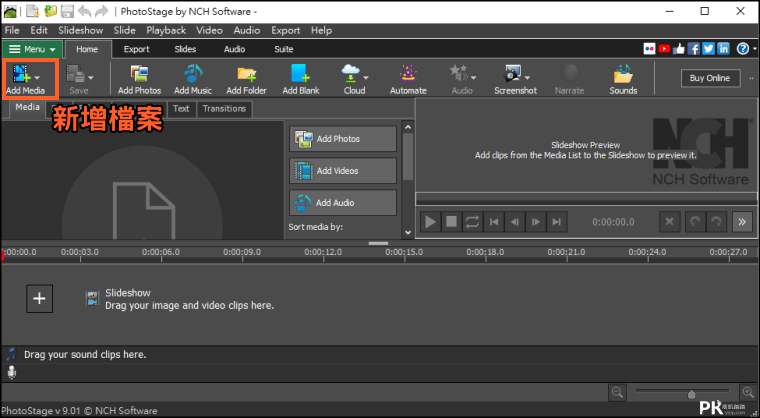
Task: Select the Transitions panel tab
Action: 224,109
